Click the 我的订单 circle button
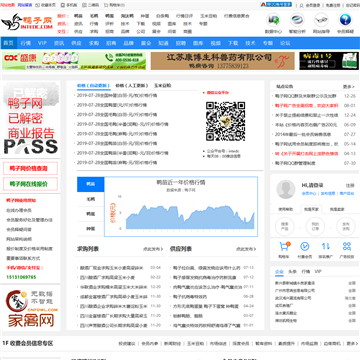Image resolution: width=360 pixels, height=360 pixels. (315, 226)
